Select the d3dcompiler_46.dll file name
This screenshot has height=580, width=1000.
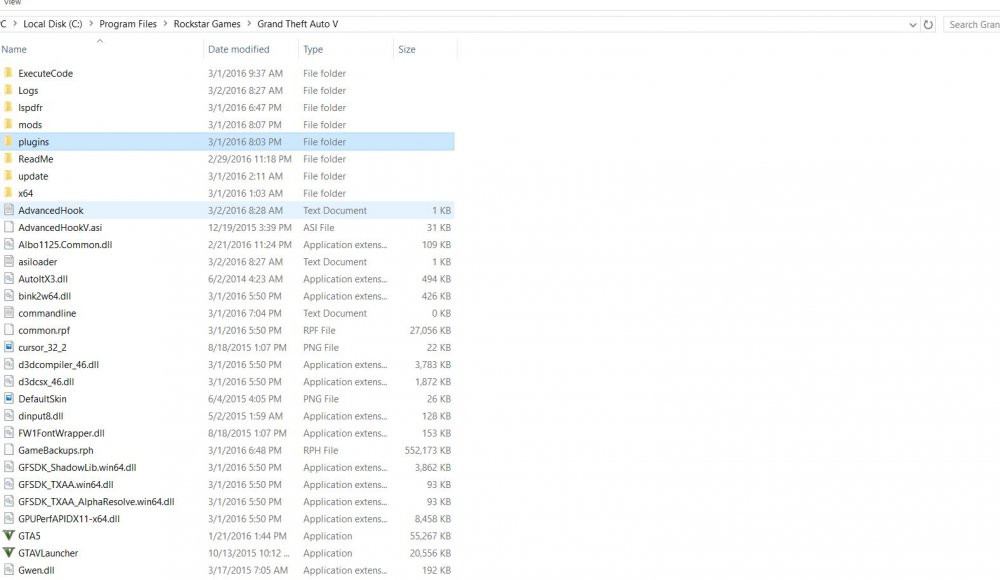(59, 364)
